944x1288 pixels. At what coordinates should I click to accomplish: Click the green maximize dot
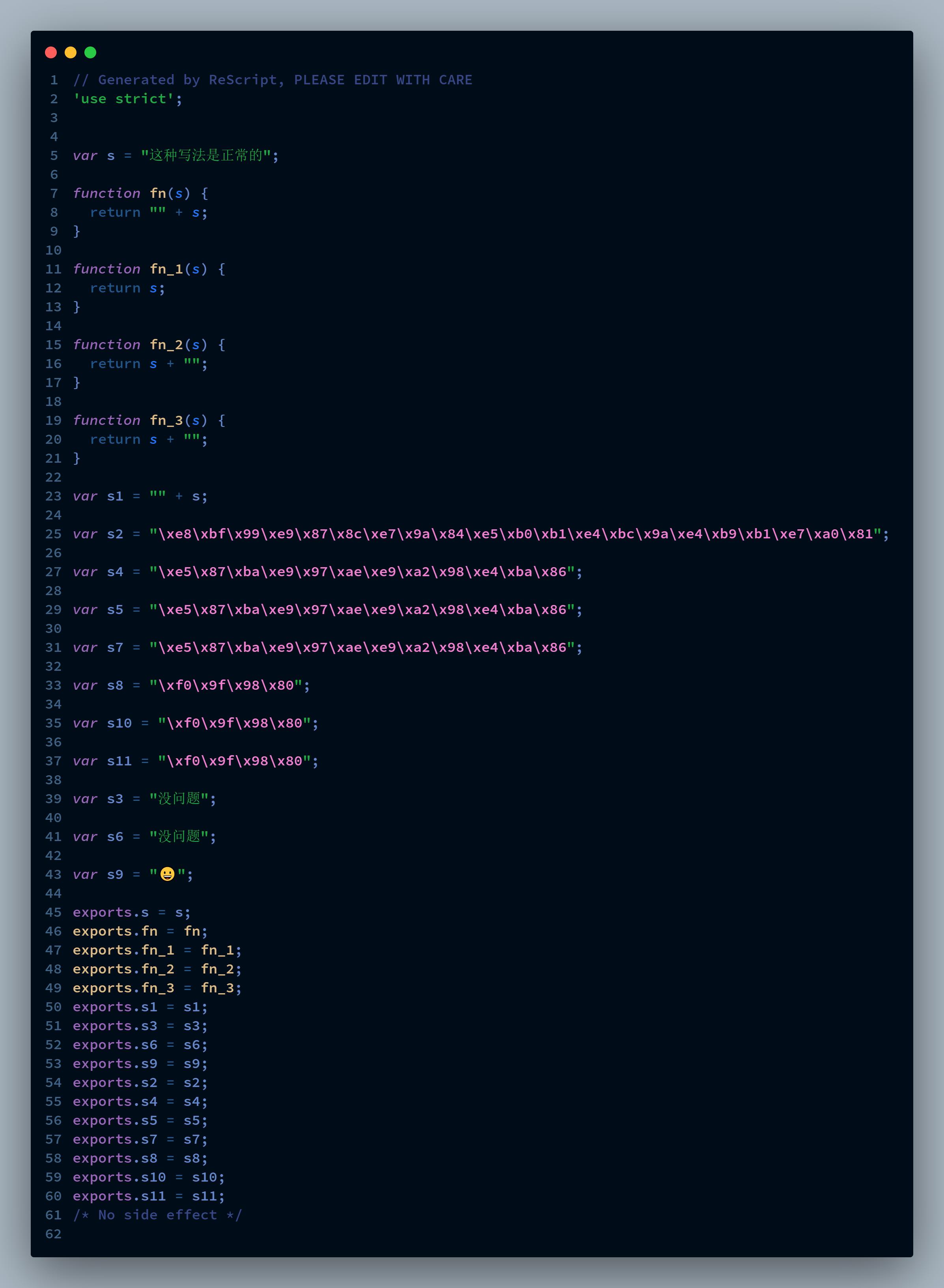90,52
